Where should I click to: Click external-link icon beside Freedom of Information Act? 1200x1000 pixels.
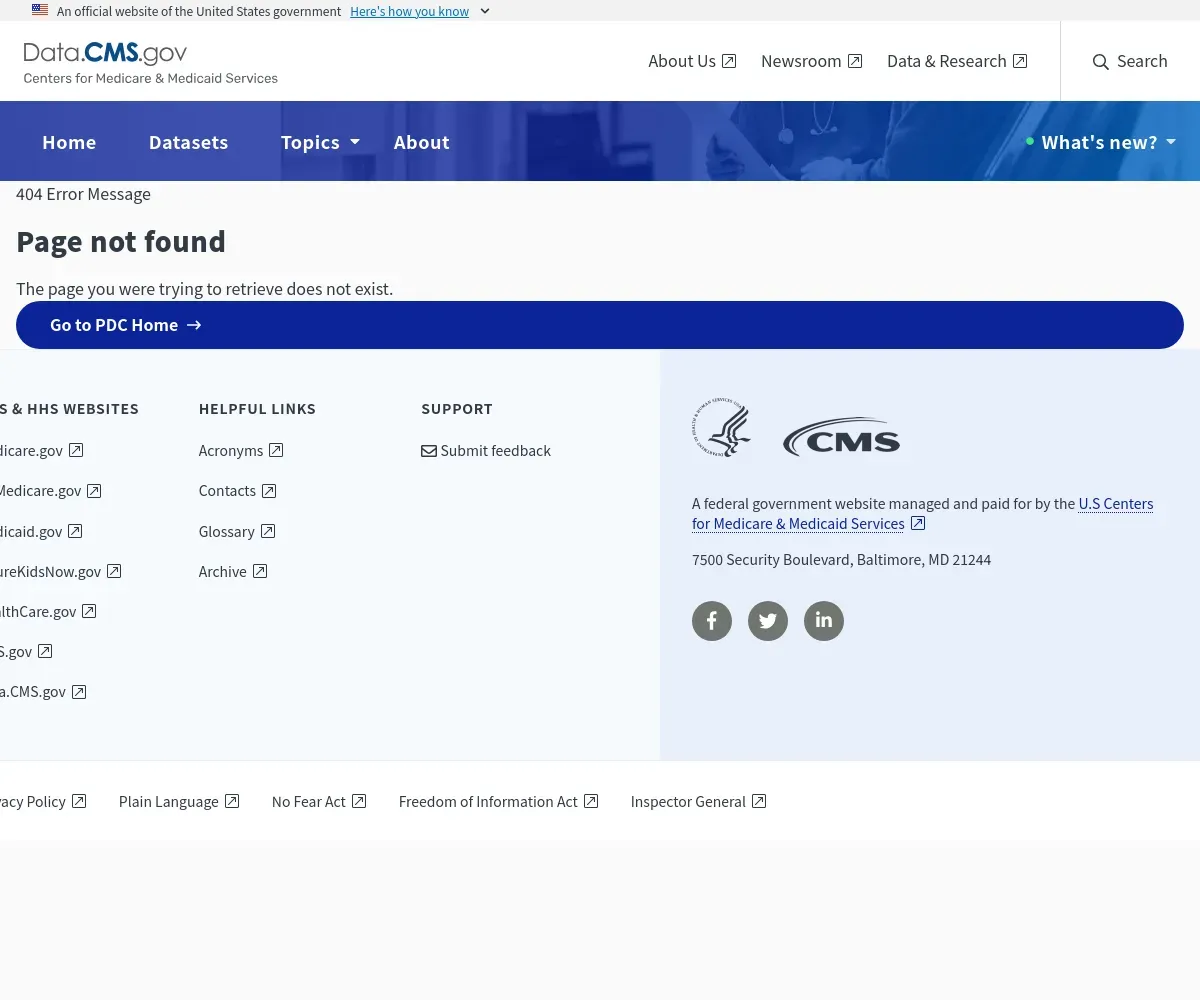click(x=591, y=801)
